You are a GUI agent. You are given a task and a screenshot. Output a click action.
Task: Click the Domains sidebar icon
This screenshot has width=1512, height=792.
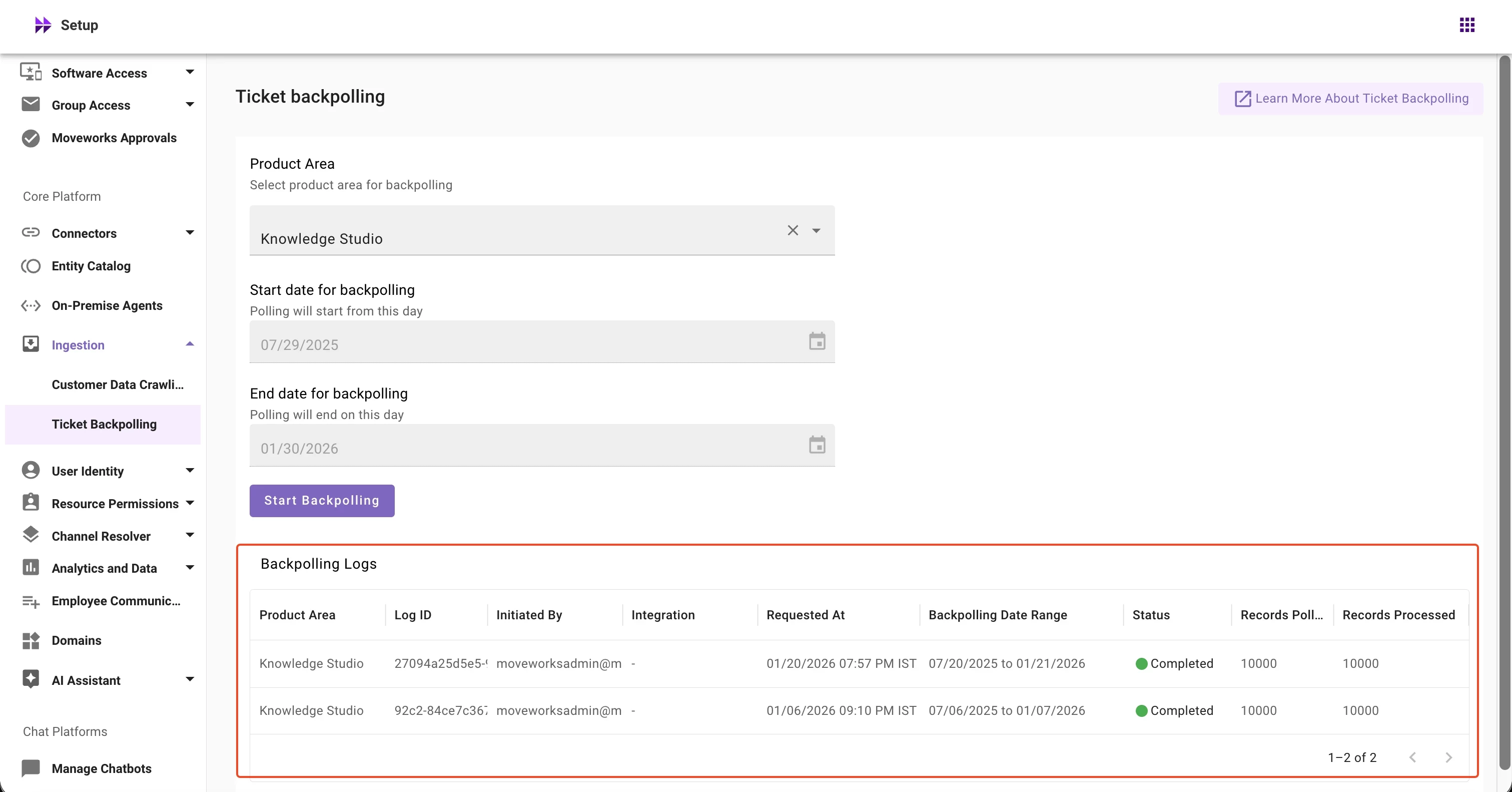[31, 640]
